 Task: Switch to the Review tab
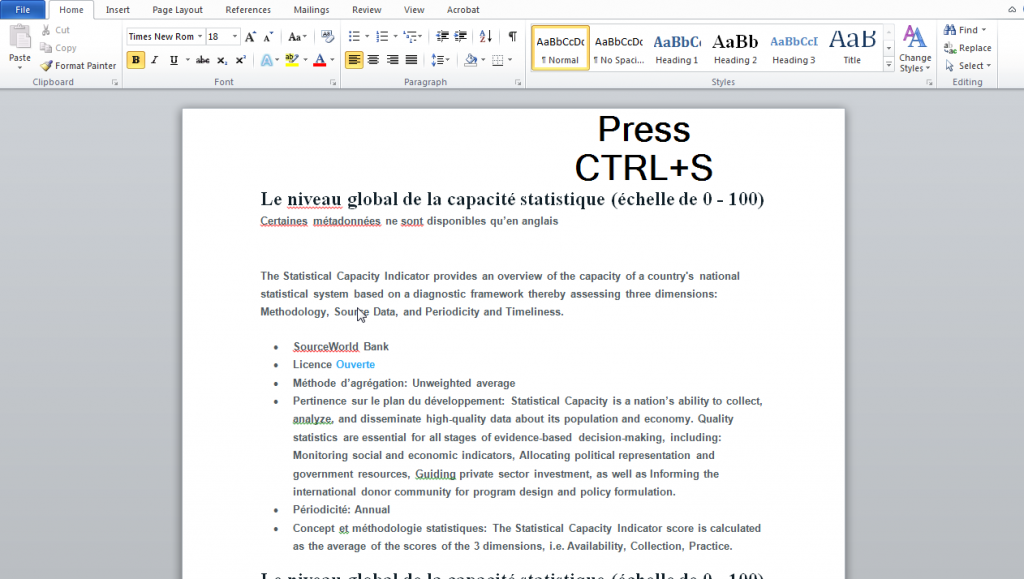point(366,10)
